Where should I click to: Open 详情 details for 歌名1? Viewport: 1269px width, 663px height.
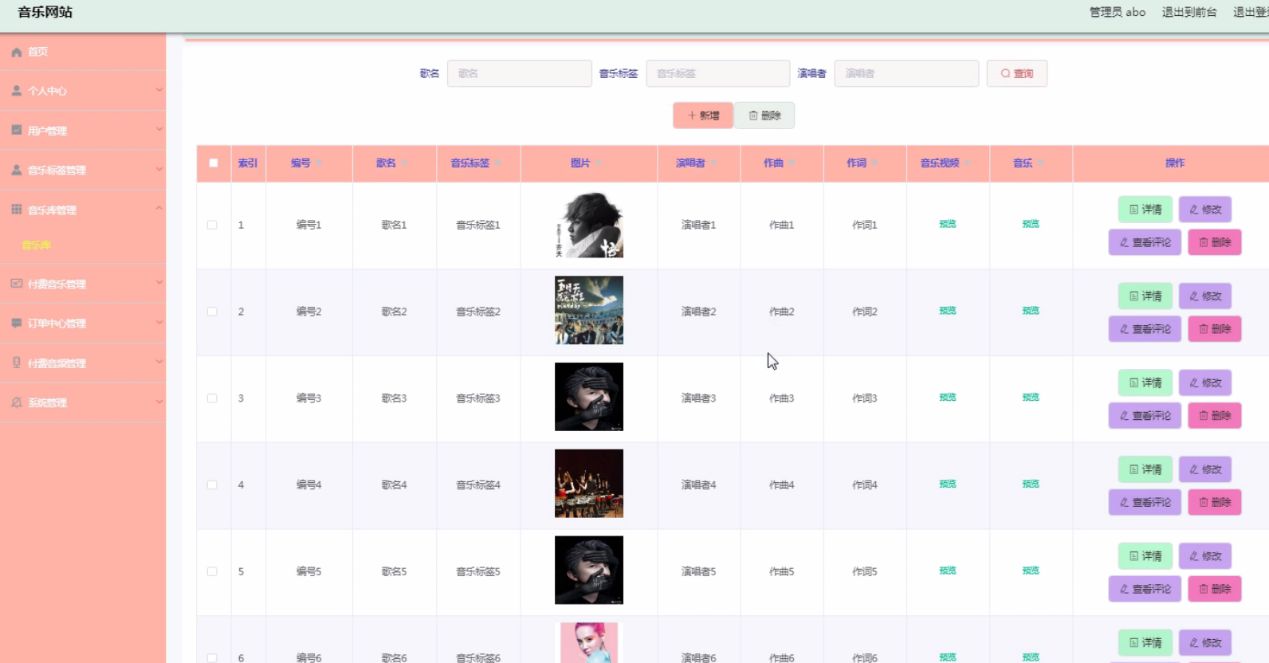1145,210
